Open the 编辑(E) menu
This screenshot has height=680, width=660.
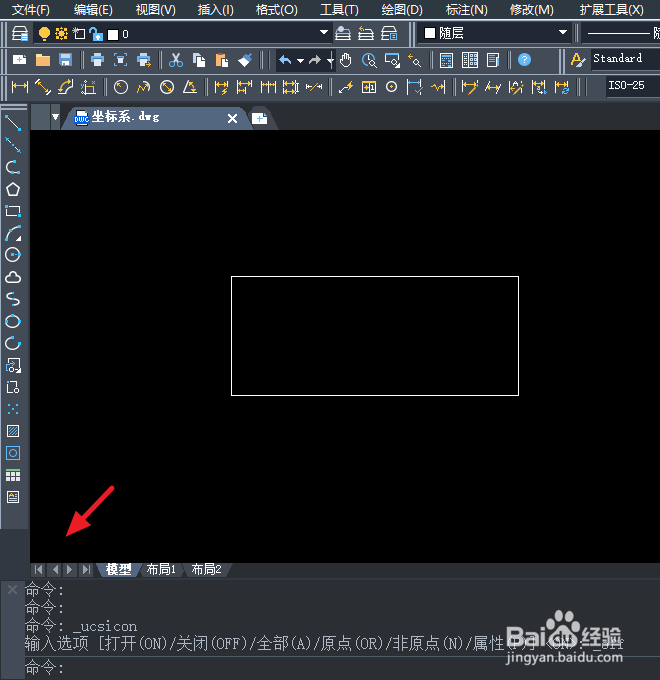pos(93,10)
